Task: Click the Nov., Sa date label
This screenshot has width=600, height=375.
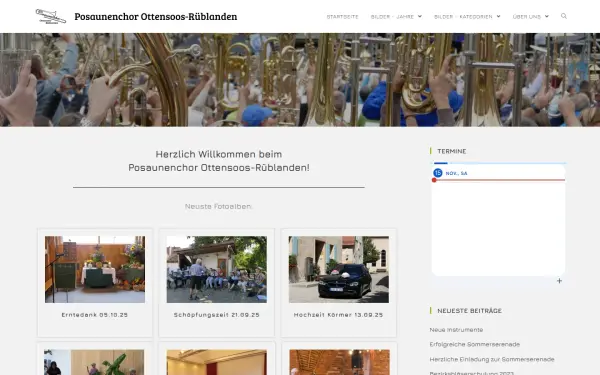Action: (x=457, y=173)
